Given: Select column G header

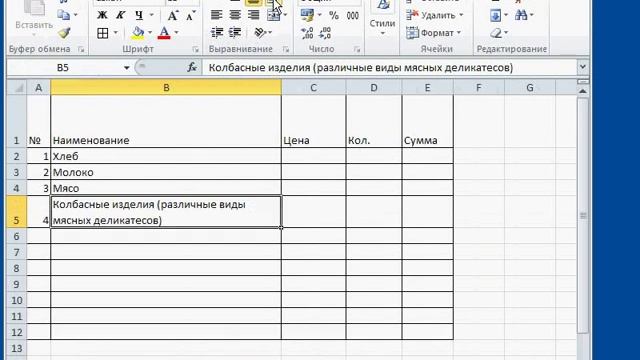Looking at the screenshot, I should [530, 87].
